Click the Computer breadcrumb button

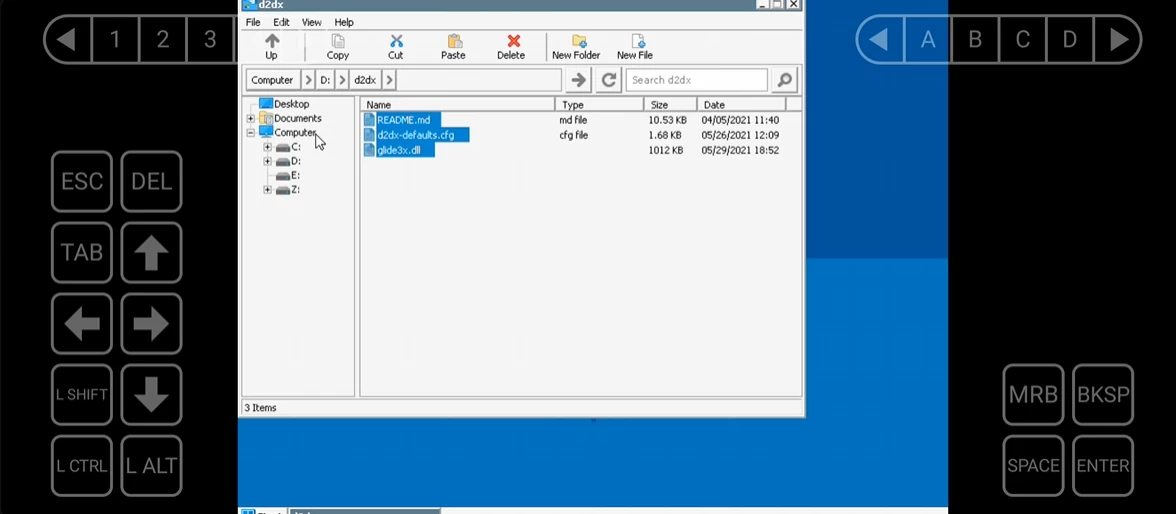click(x=272, y=80)
